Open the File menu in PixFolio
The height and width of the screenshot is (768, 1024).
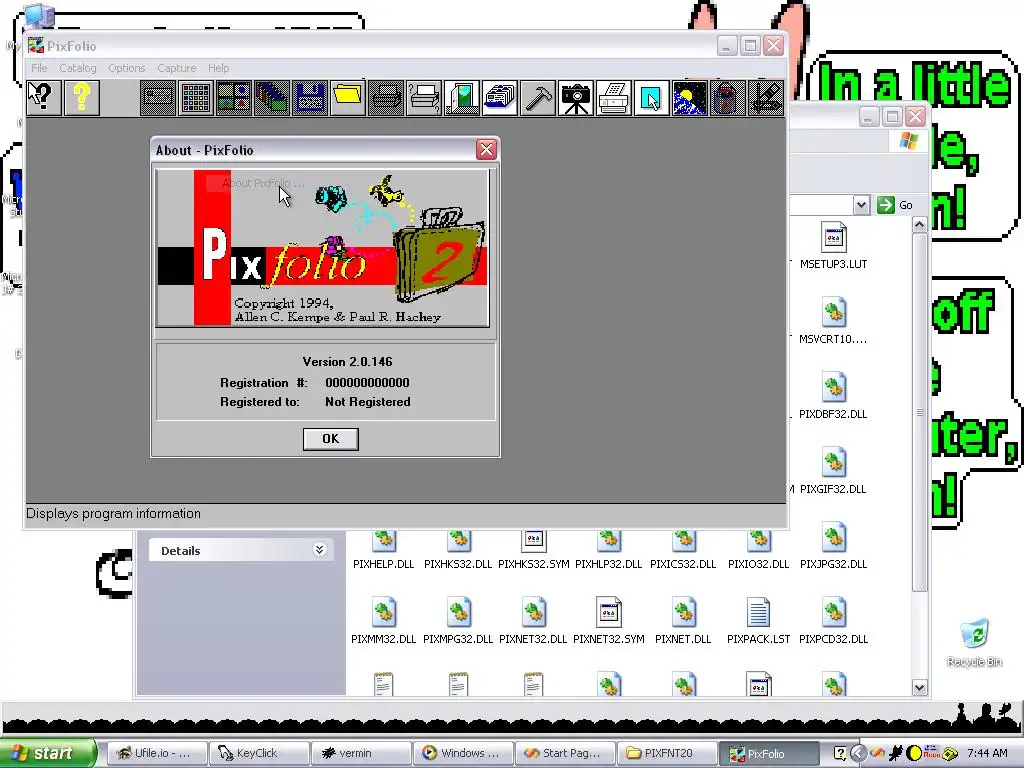coord(39,68)
